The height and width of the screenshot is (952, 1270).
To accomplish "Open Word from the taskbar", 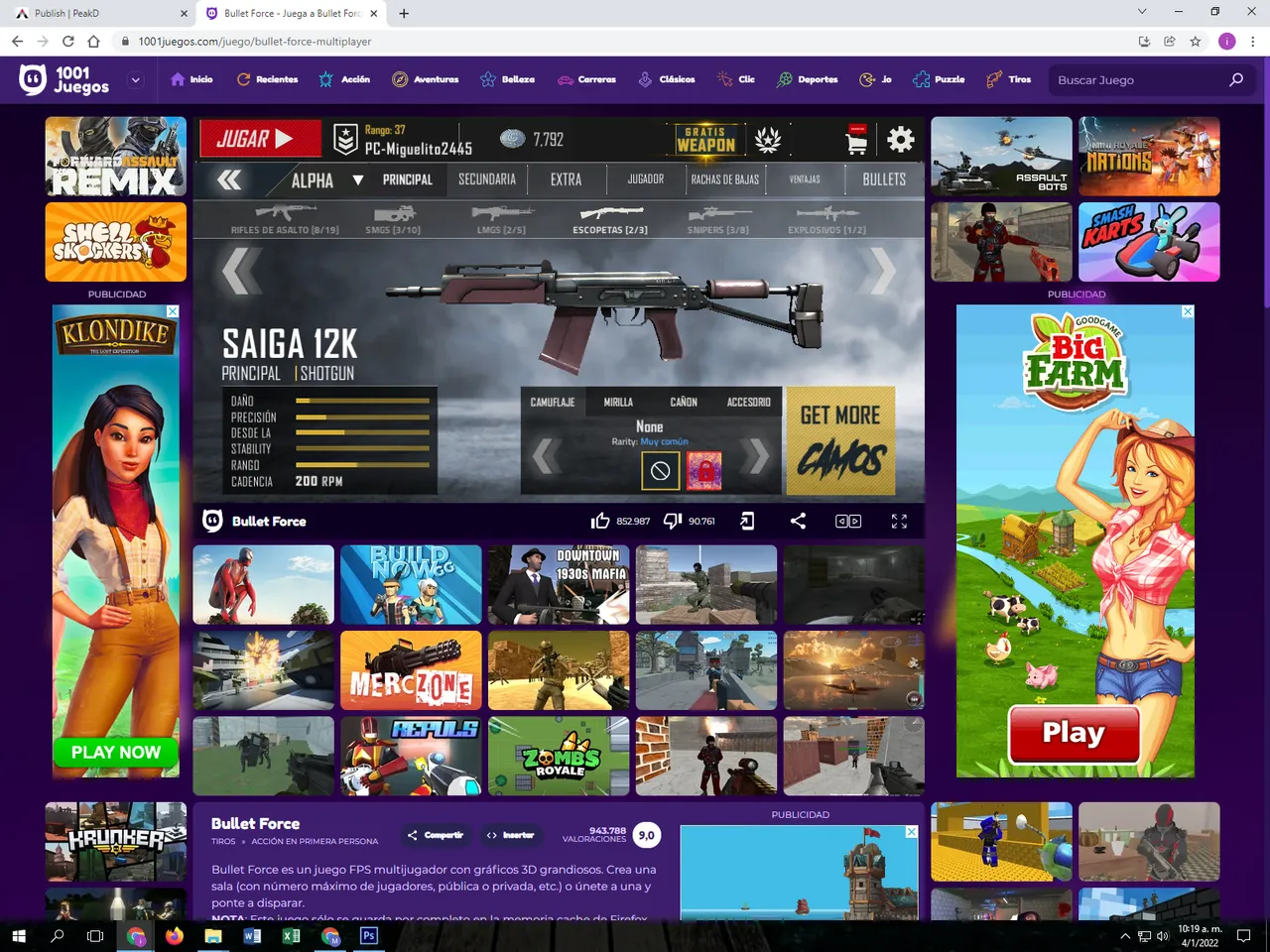I will pos(252,935).
